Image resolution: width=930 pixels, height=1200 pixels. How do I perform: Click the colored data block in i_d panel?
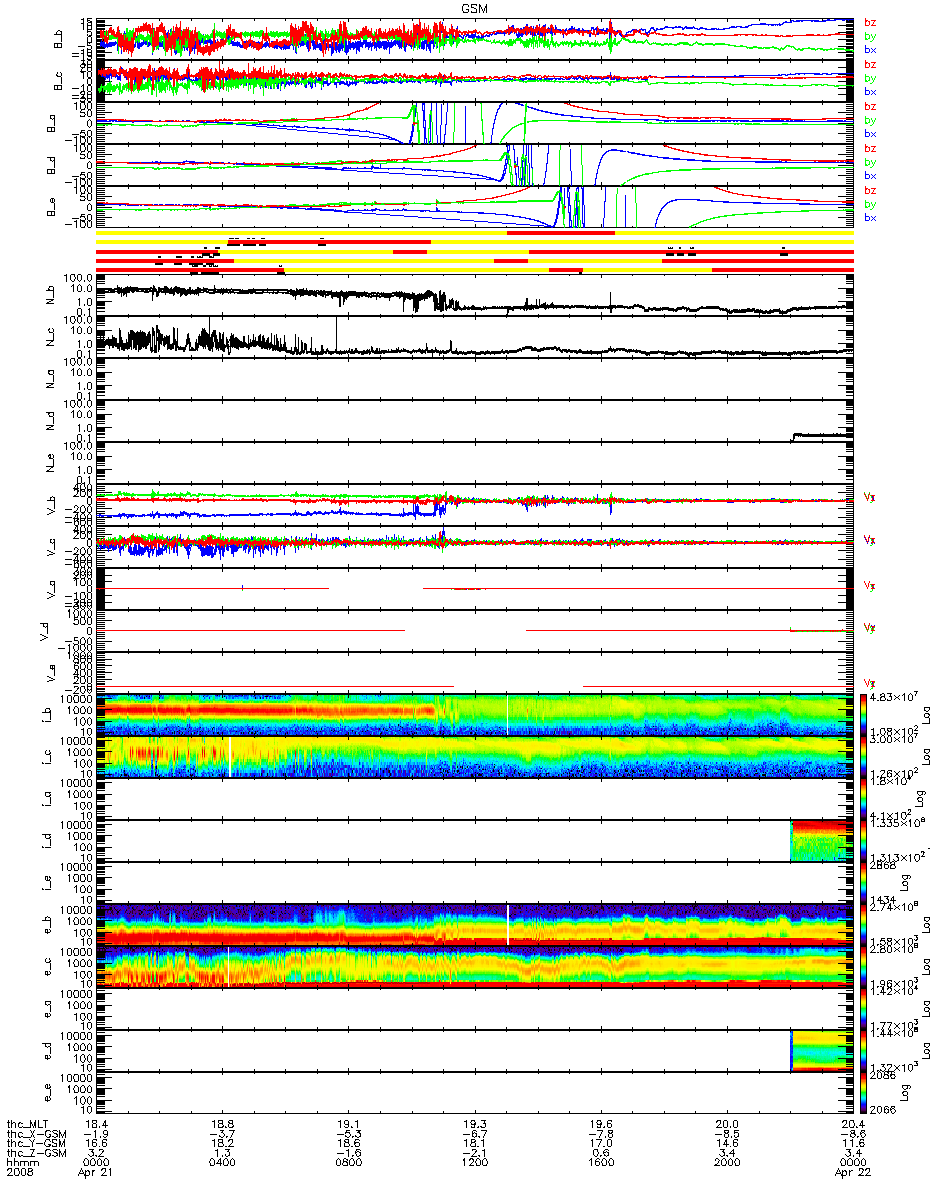pos(820,840)
